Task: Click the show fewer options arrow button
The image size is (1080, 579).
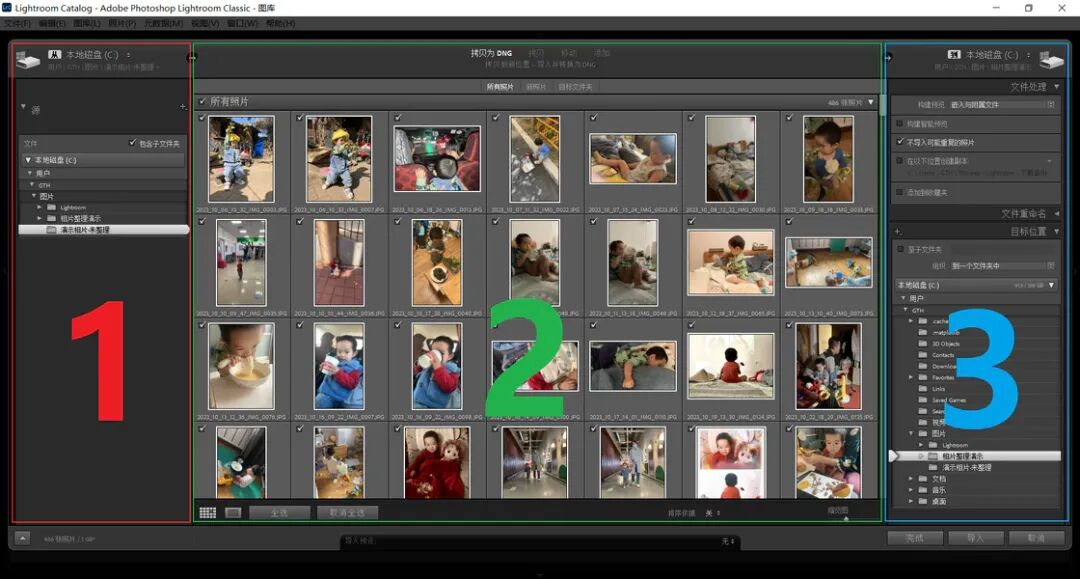Action: pos(22,538)
